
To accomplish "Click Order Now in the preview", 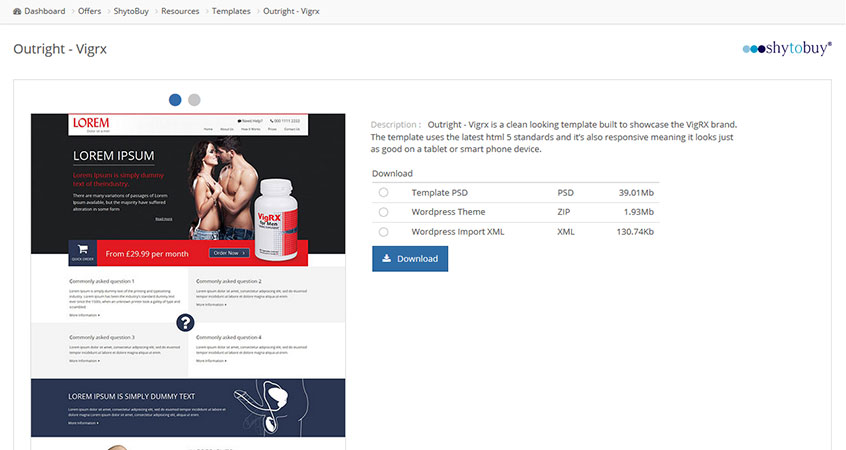I will (229, 253).
